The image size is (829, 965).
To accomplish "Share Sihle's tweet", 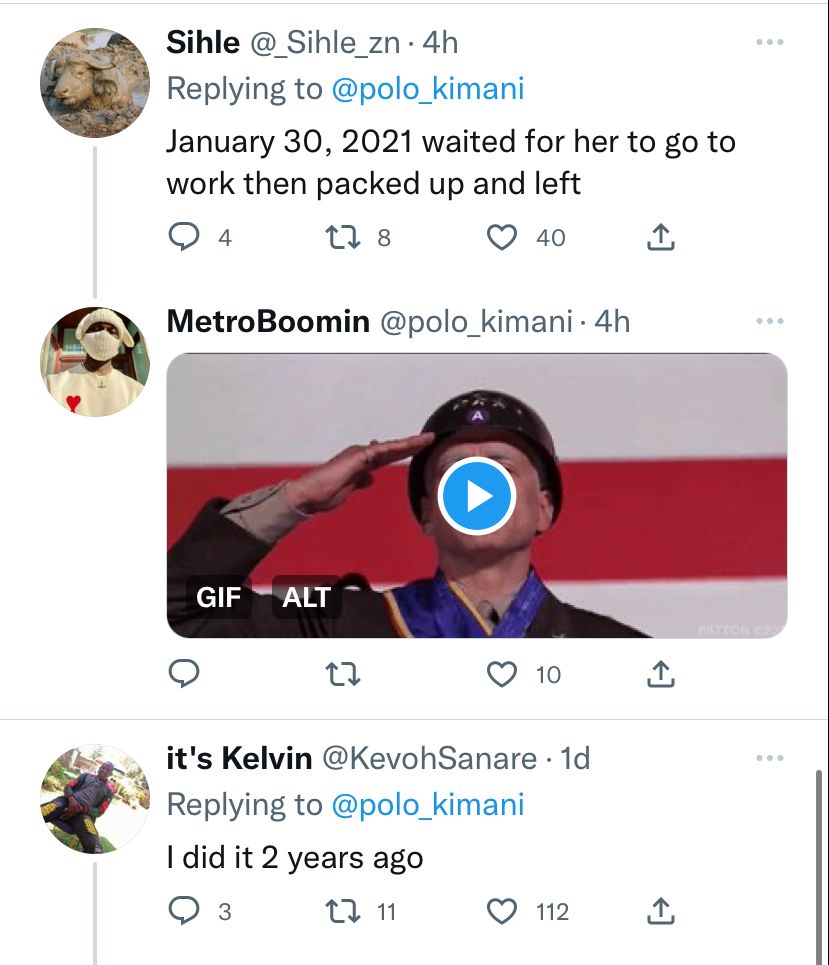I will tap(661, 238).
